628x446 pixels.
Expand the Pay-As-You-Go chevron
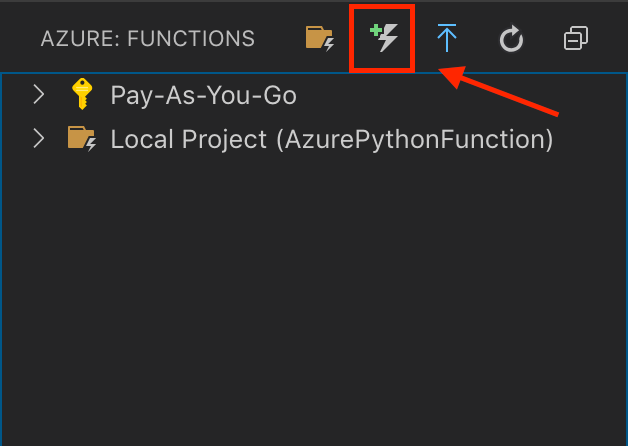[39, 96]
